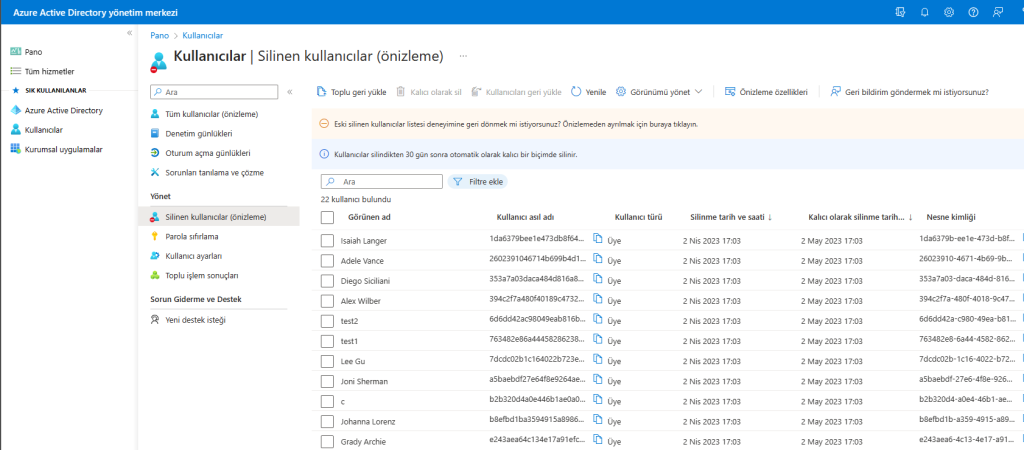Viewport: 1024px width, 450px height.
Task: Copy Isaiah Langer's user principal name
Action: tap(597, 239)
